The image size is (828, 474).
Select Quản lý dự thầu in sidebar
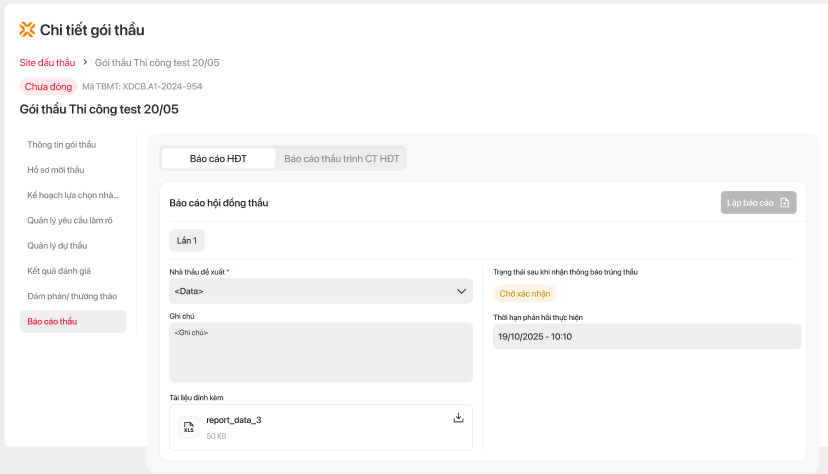(x=57, y=245)
